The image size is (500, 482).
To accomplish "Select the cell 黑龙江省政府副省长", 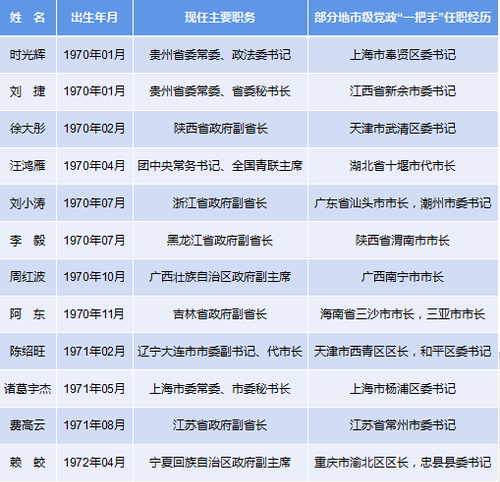I will pos(220,240).
